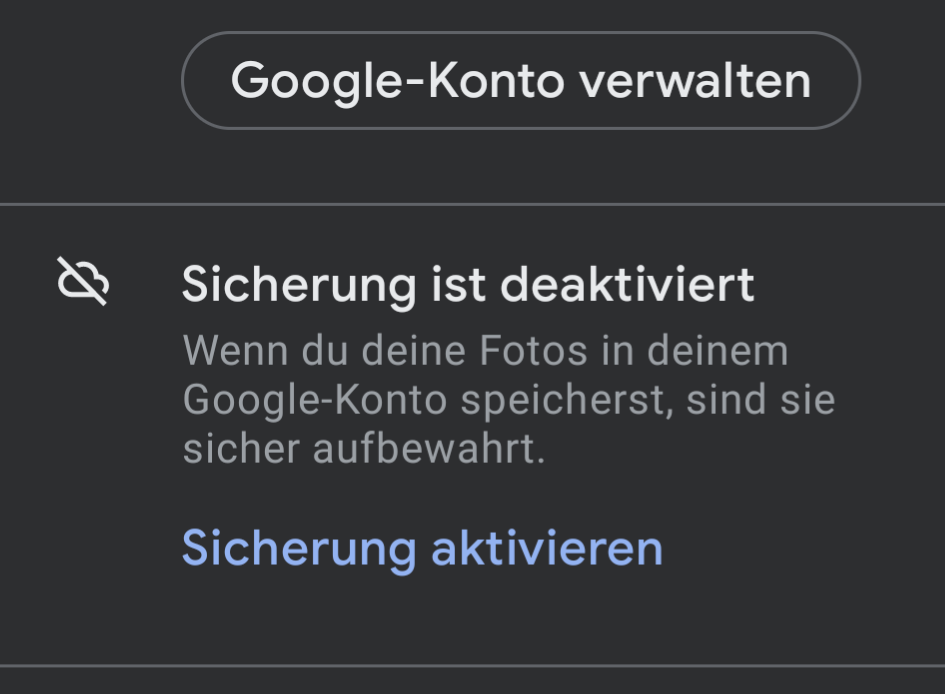The width and height of the screenshot is (945, 694).
Task: Click the word 'Google-Konto' in the outlined button
Action: click(398, 81)
